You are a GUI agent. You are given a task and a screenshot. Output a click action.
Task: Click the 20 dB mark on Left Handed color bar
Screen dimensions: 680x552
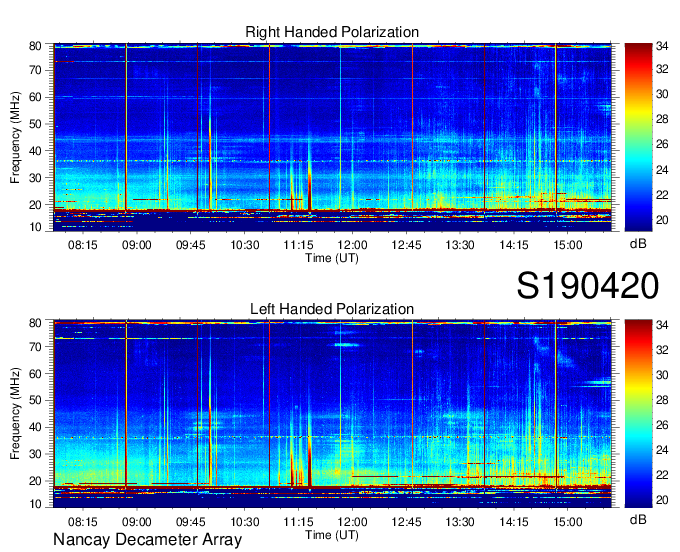662,500
